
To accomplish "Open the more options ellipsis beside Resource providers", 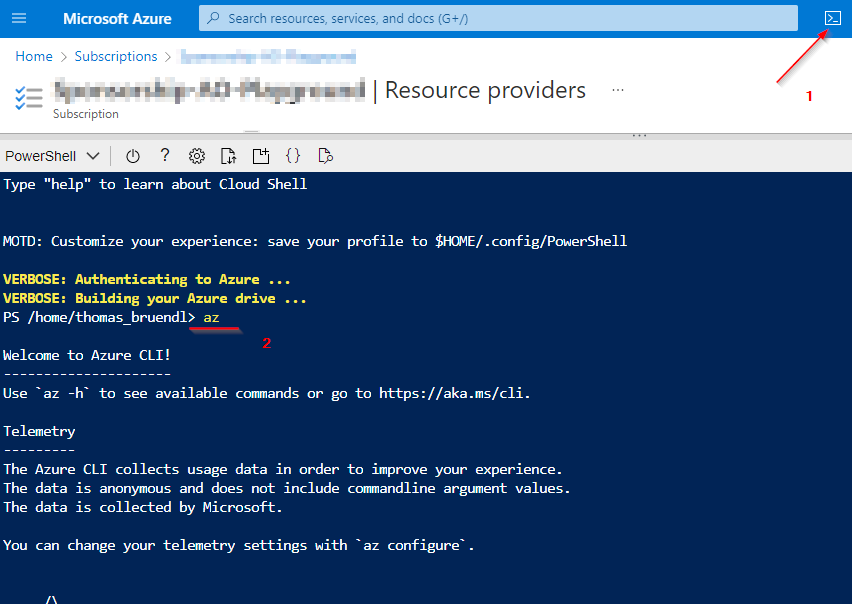I will (618, 90).
